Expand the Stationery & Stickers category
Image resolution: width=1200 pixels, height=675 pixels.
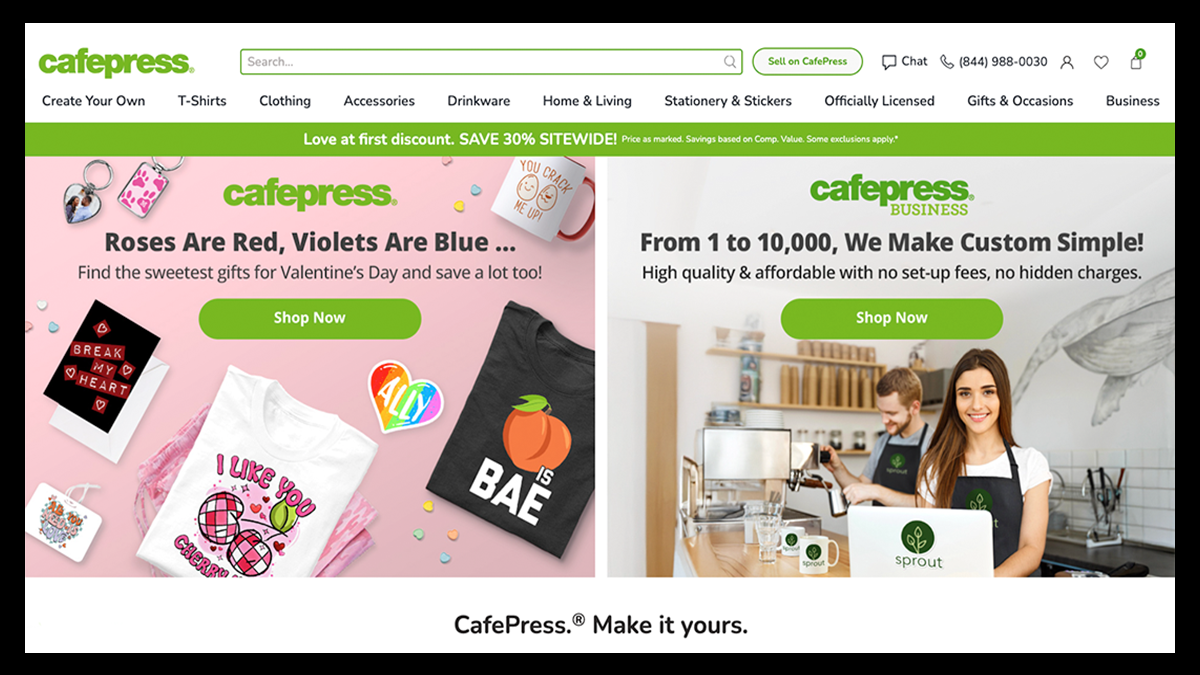pos(728,101)
